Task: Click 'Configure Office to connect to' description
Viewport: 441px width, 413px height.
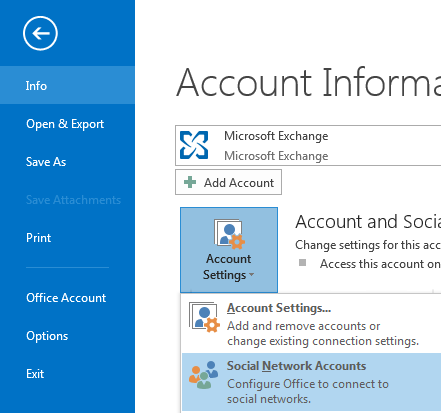Action: [308, 384]
